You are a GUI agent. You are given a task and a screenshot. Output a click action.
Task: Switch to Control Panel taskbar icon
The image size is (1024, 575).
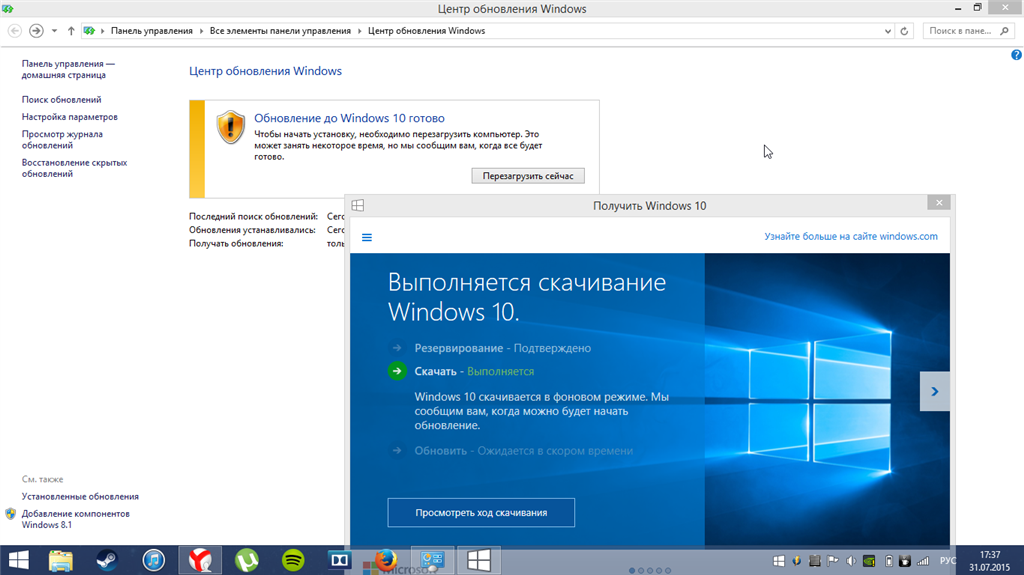pos(432,560)
